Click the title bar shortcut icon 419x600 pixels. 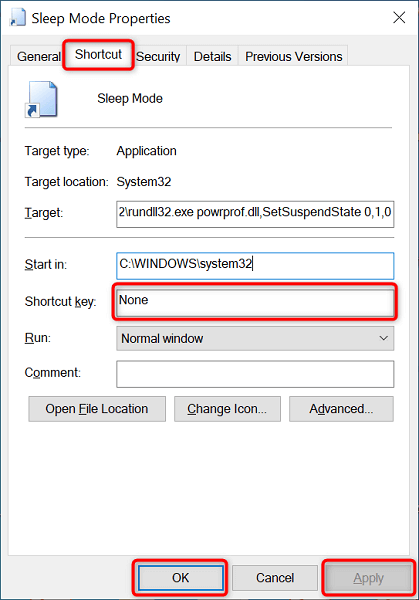[x=18, y=18]
